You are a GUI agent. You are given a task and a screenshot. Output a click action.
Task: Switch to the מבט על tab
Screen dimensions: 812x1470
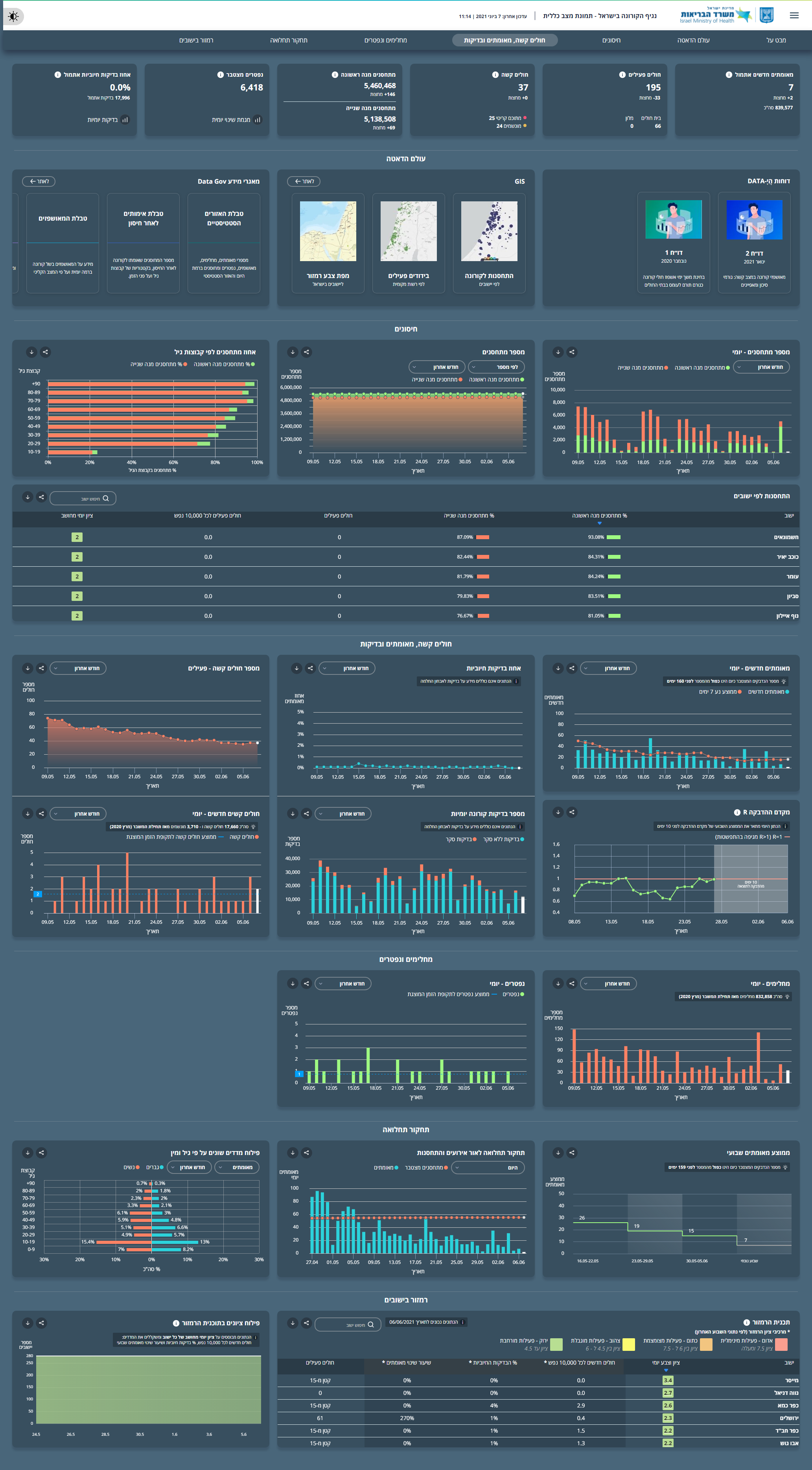coord(776,40)
